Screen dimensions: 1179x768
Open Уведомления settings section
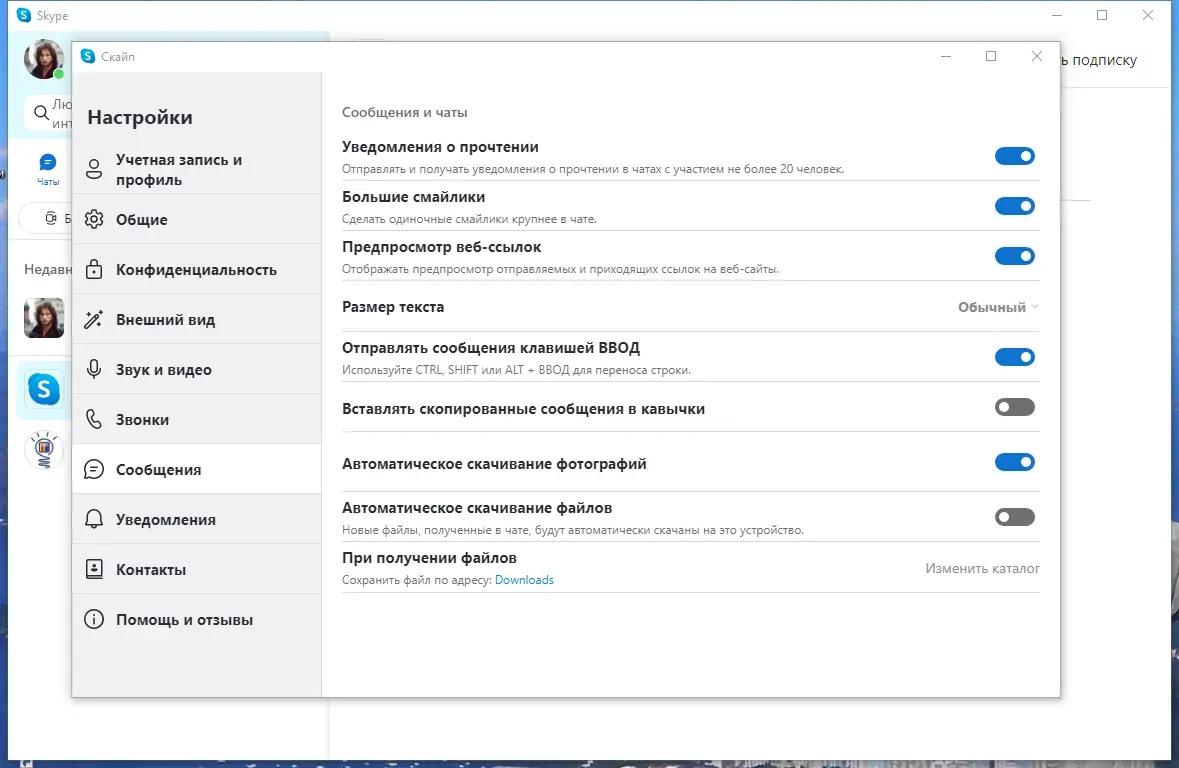(x=197, y=519)
